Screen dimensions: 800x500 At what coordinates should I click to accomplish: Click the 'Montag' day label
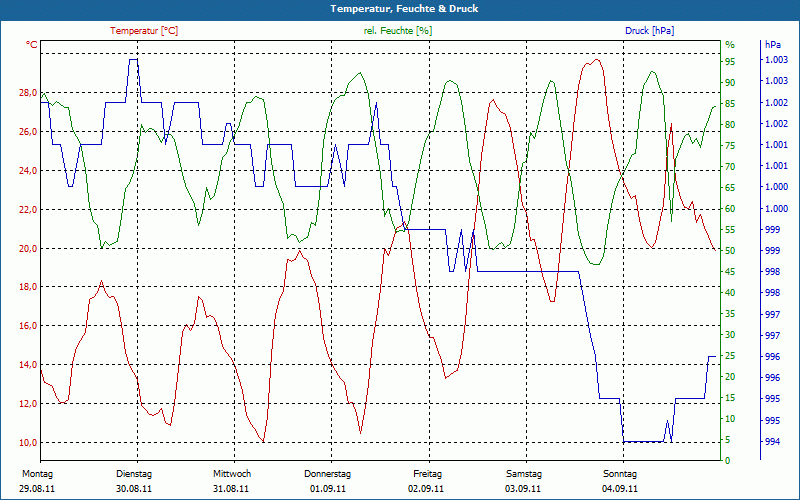38,474
